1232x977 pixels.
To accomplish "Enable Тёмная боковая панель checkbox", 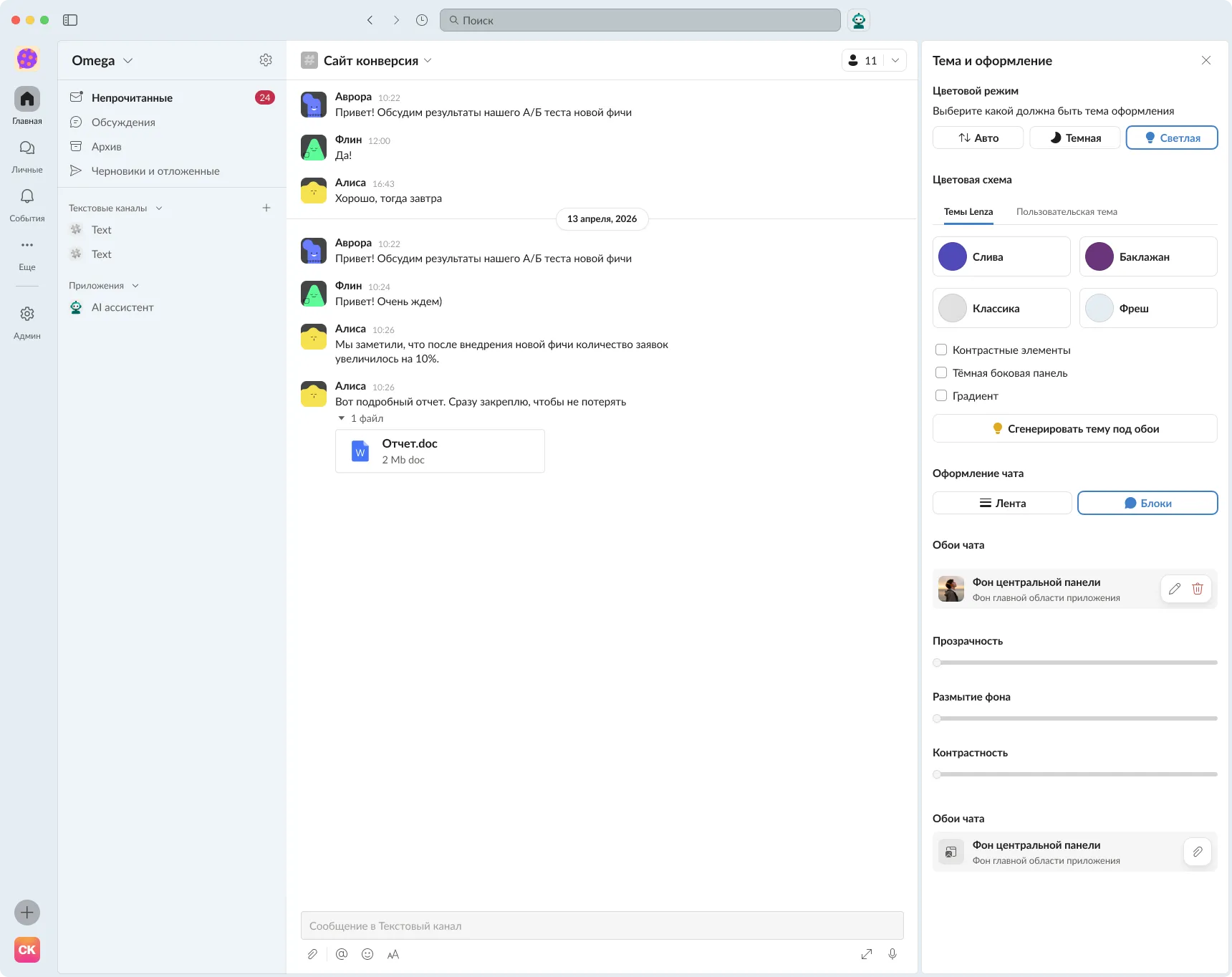I will click(941, 372).
